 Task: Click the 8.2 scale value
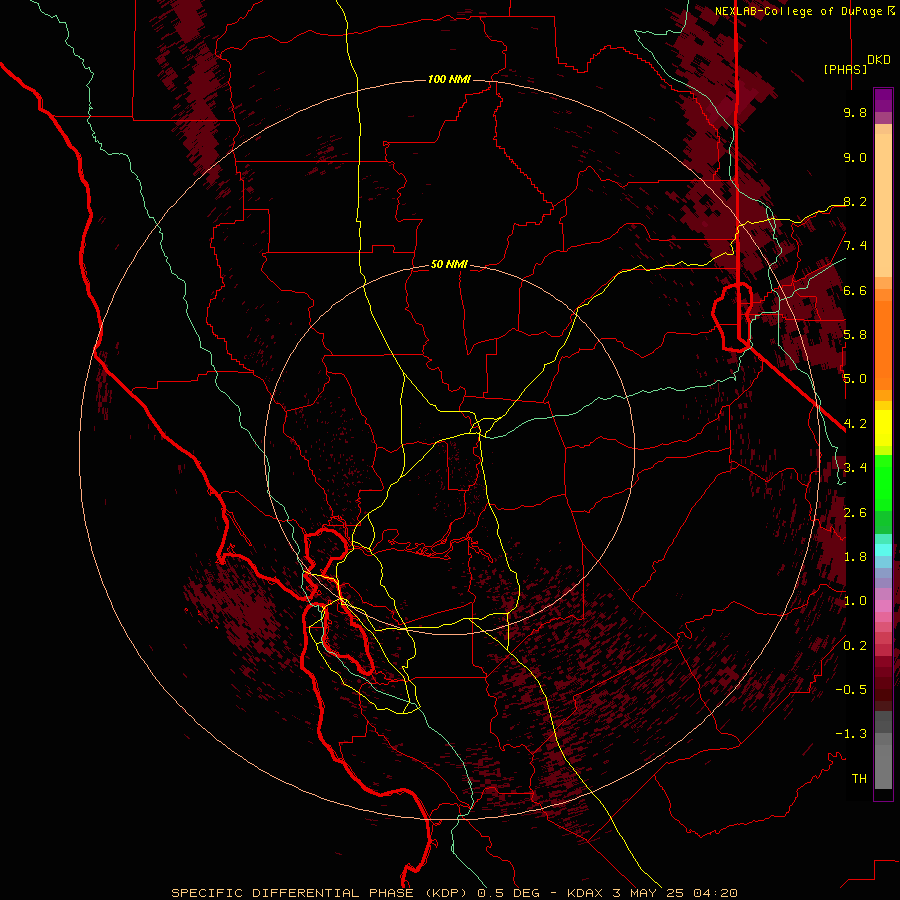click(x=855, y=201)
